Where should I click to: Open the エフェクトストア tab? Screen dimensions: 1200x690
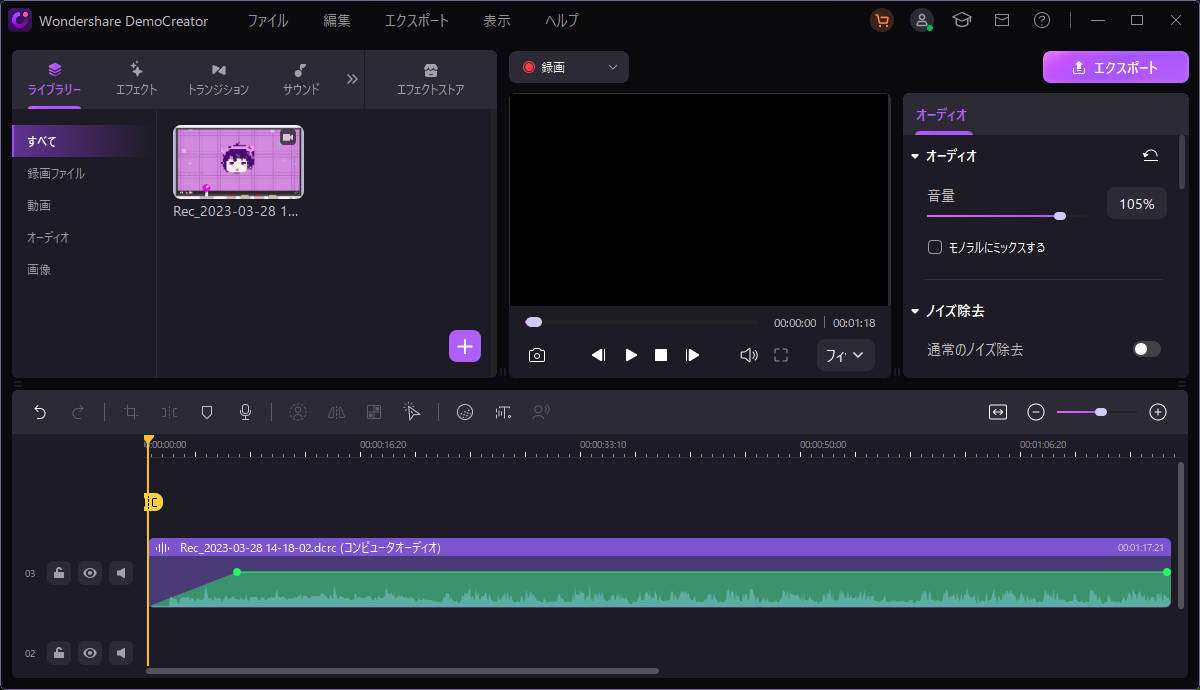pos(430,79)
